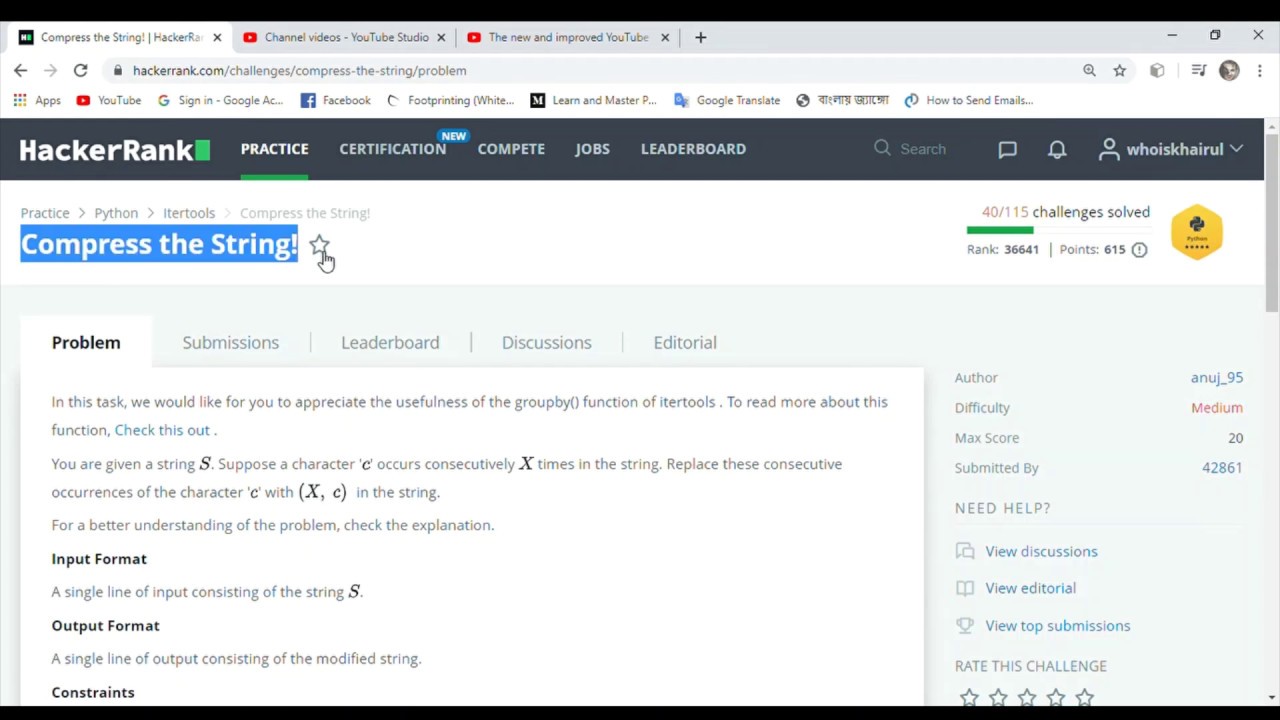Open the Bengali-titled bookmark
The image size is (1280, 720).
point(842,100)
